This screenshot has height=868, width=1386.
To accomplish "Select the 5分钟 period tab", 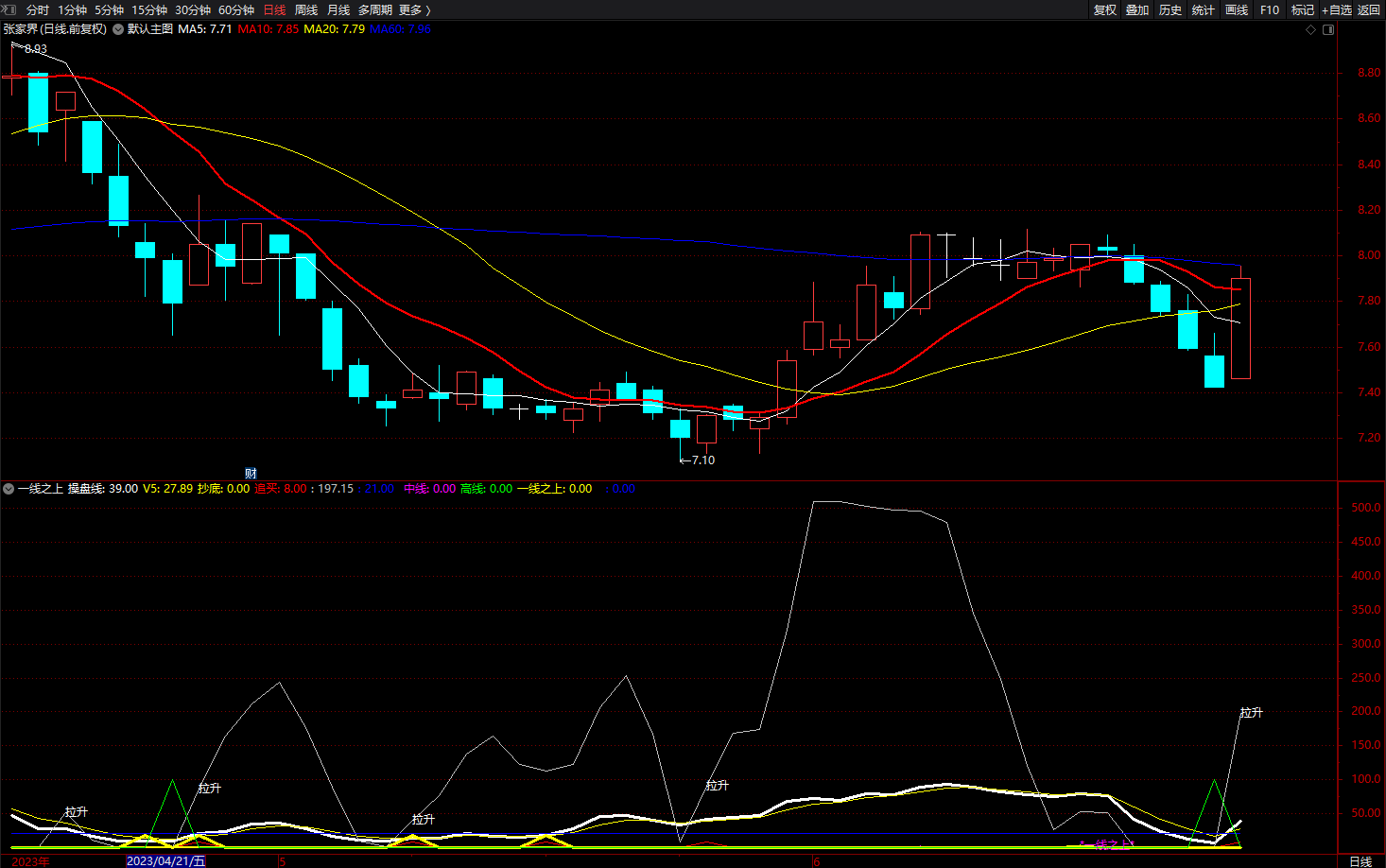I will coord(109,9).
